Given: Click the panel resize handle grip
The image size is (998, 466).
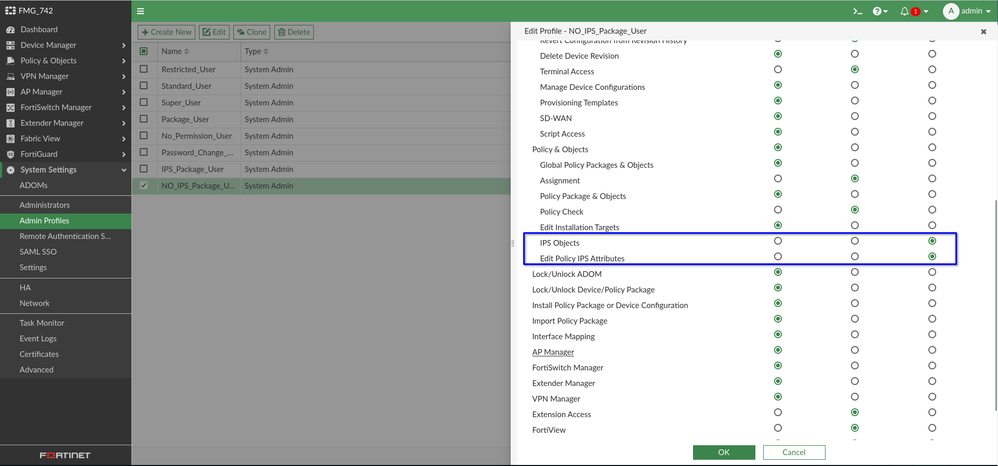Looking at the screenshot, I should pos(513,243).
